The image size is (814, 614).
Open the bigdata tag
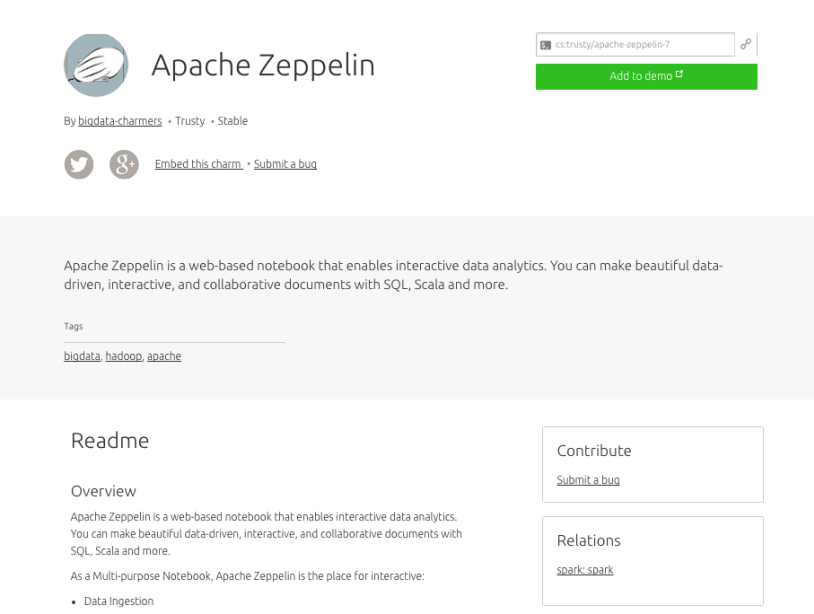coord(82,356)
